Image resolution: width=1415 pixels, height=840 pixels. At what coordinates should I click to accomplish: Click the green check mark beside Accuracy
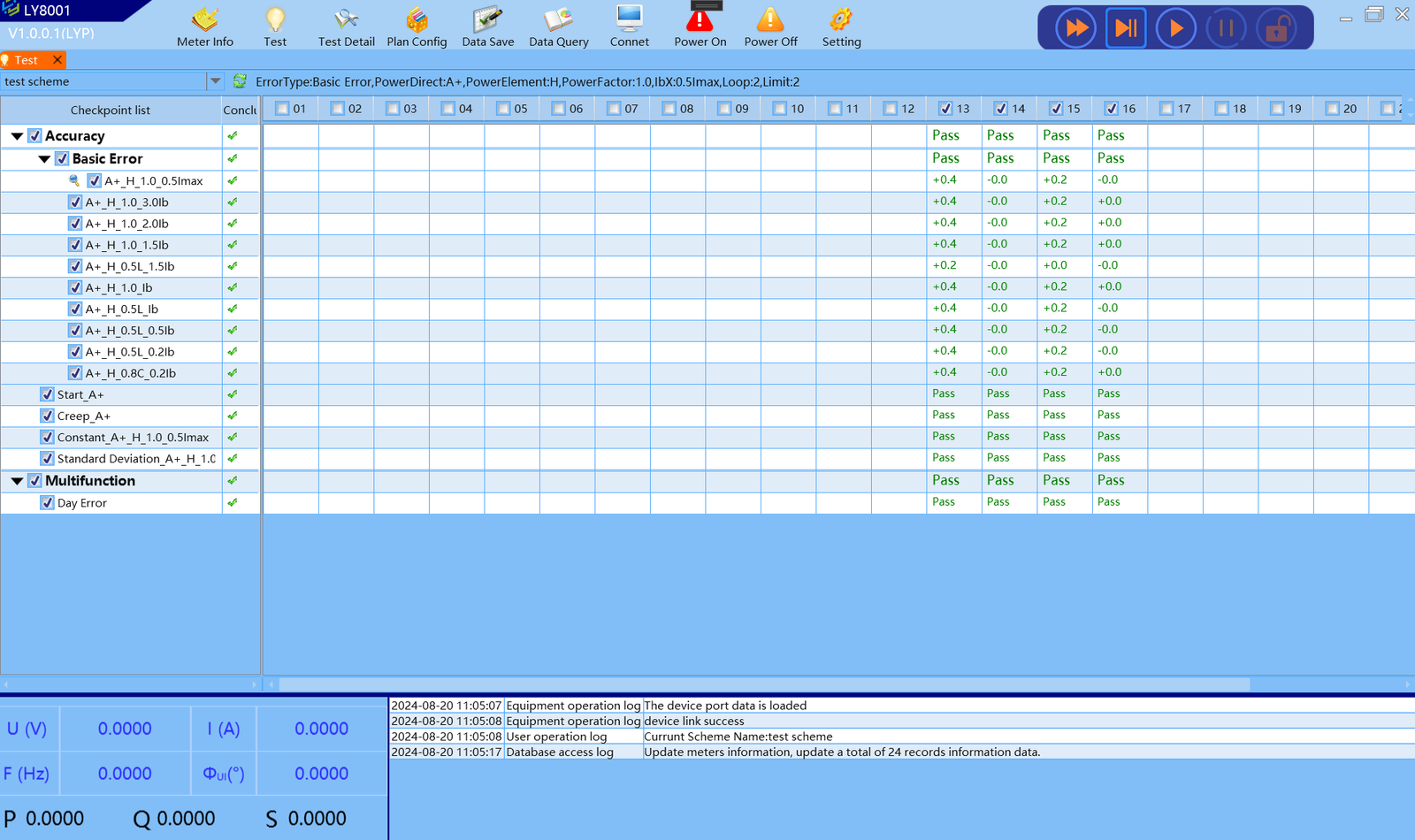[233, 136]
